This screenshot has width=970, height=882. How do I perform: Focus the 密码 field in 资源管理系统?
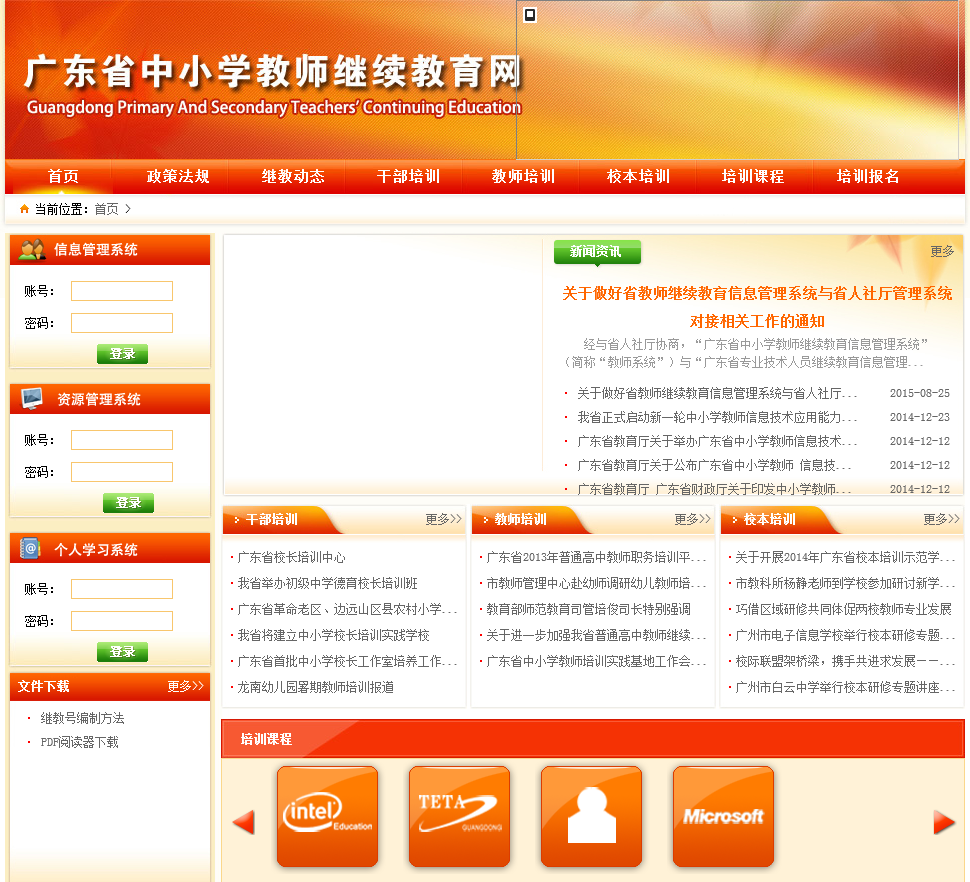point(122,472)
